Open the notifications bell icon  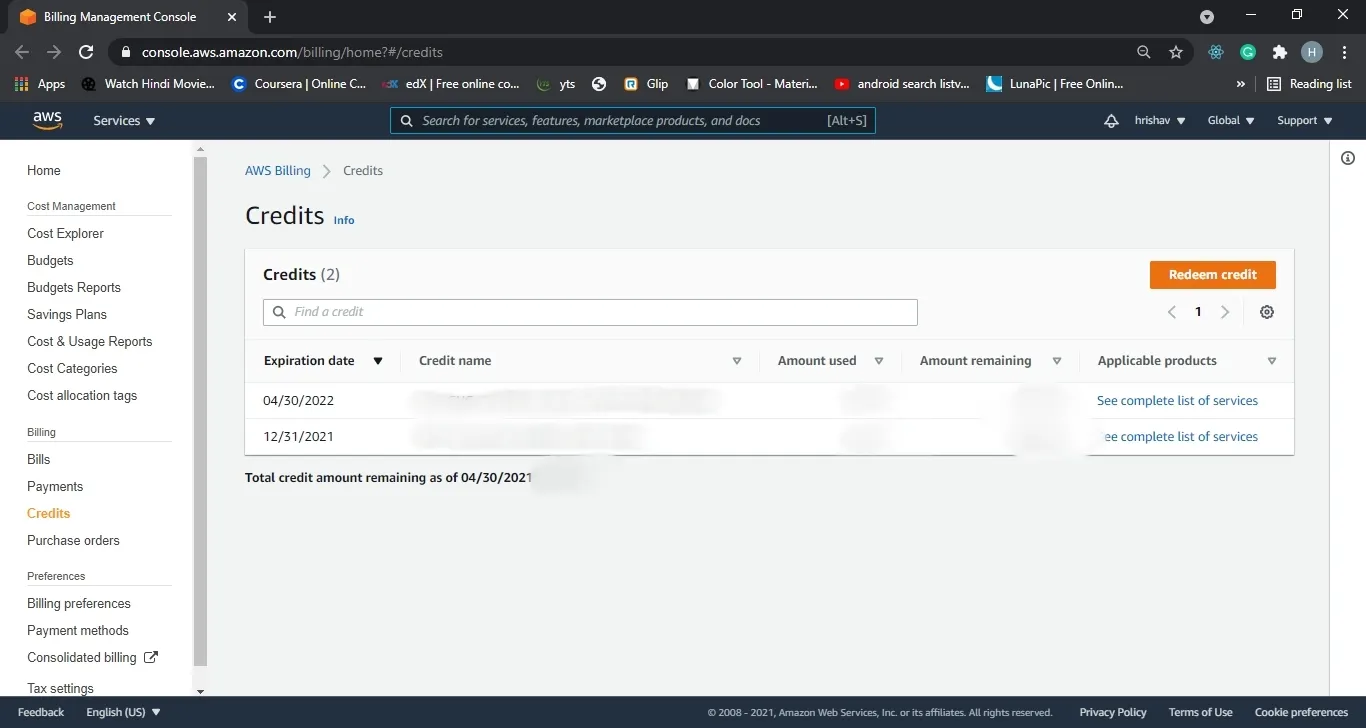1111,120
